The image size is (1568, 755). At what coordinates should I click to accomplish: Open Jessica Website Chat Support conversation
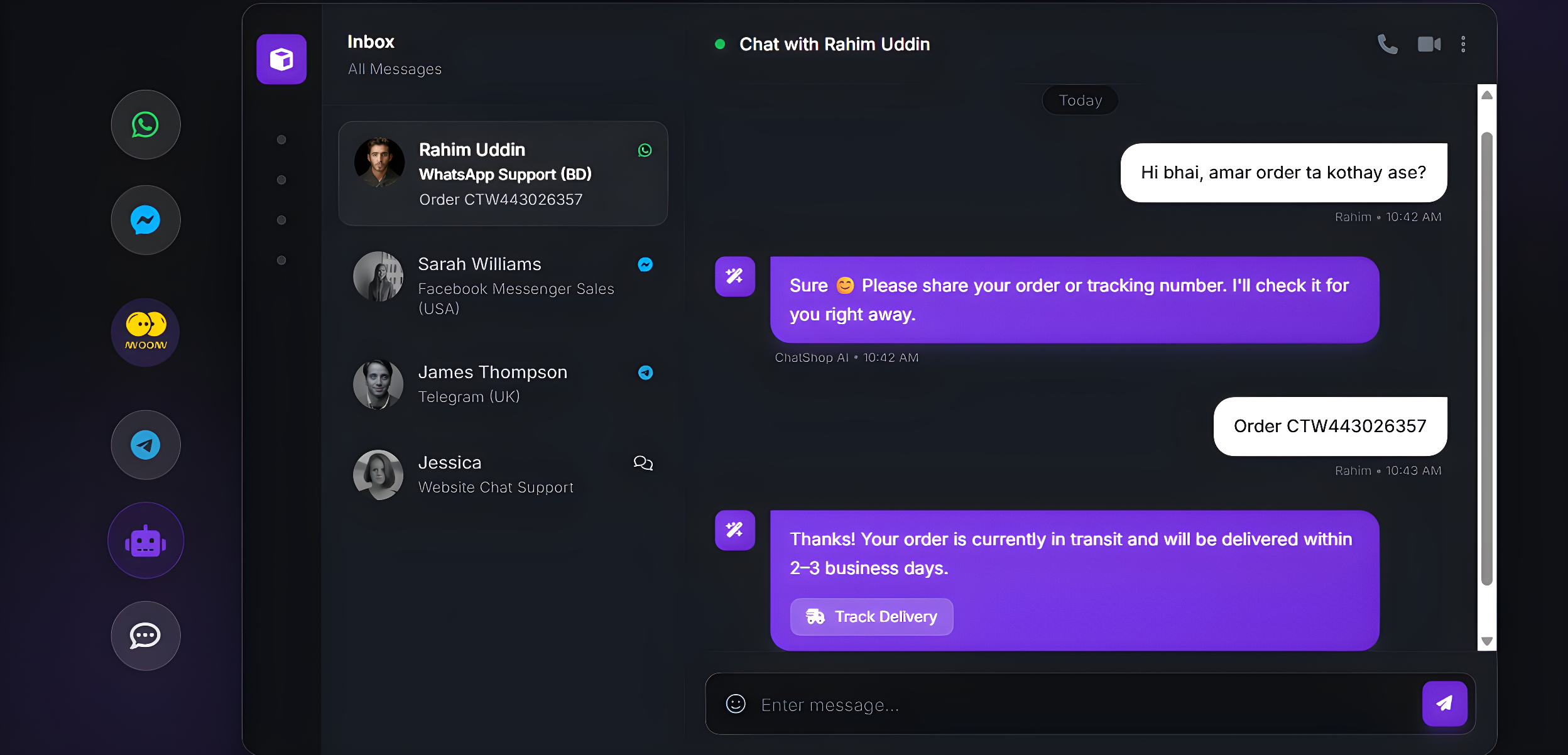[x=503, y=474]
